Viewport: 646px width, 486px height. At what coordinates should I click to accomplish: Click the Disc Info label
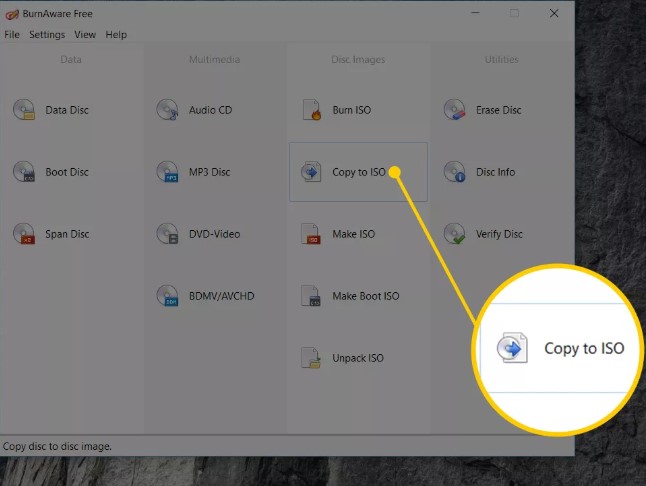pos(496,172)
